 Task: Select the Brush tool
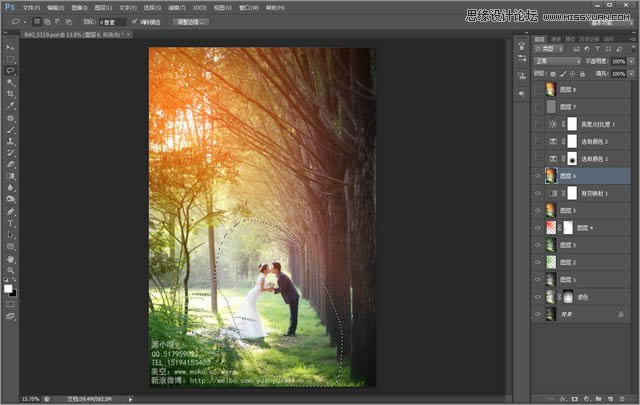pos(11,130)
